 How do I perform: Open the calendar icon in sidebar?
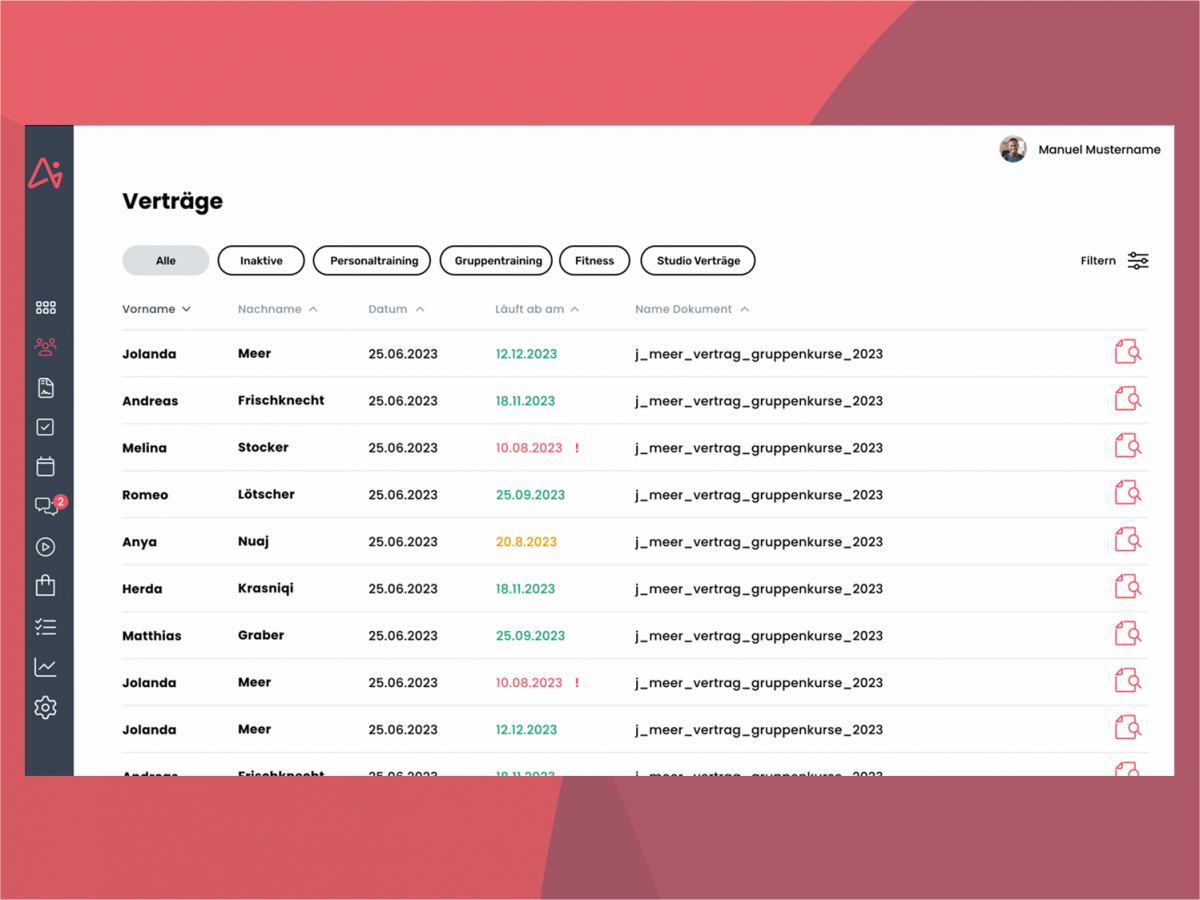tap(46, 467)
